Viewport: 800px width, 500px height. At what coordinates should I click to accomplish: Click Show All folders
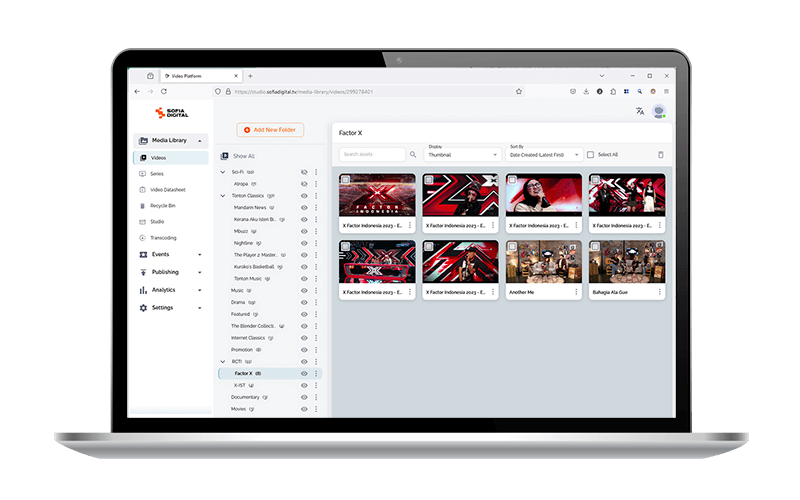tap(238, 156)
